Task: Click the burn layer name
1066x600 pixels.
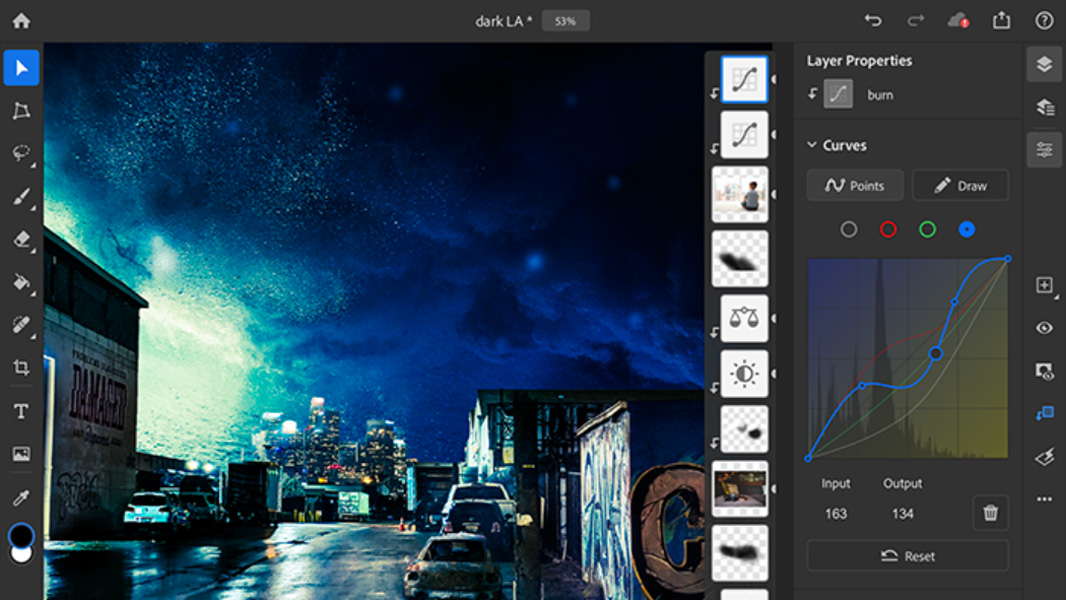Action: tap(880, 95)
